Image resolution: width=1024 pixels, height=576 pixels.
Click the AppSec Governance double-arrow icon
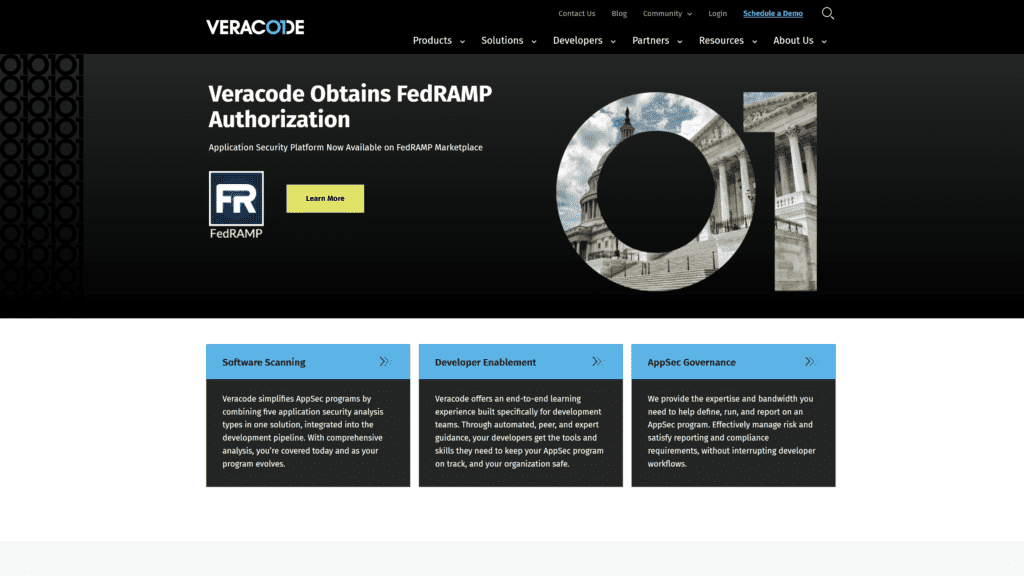pyautogui.click(x=810, y=361)
